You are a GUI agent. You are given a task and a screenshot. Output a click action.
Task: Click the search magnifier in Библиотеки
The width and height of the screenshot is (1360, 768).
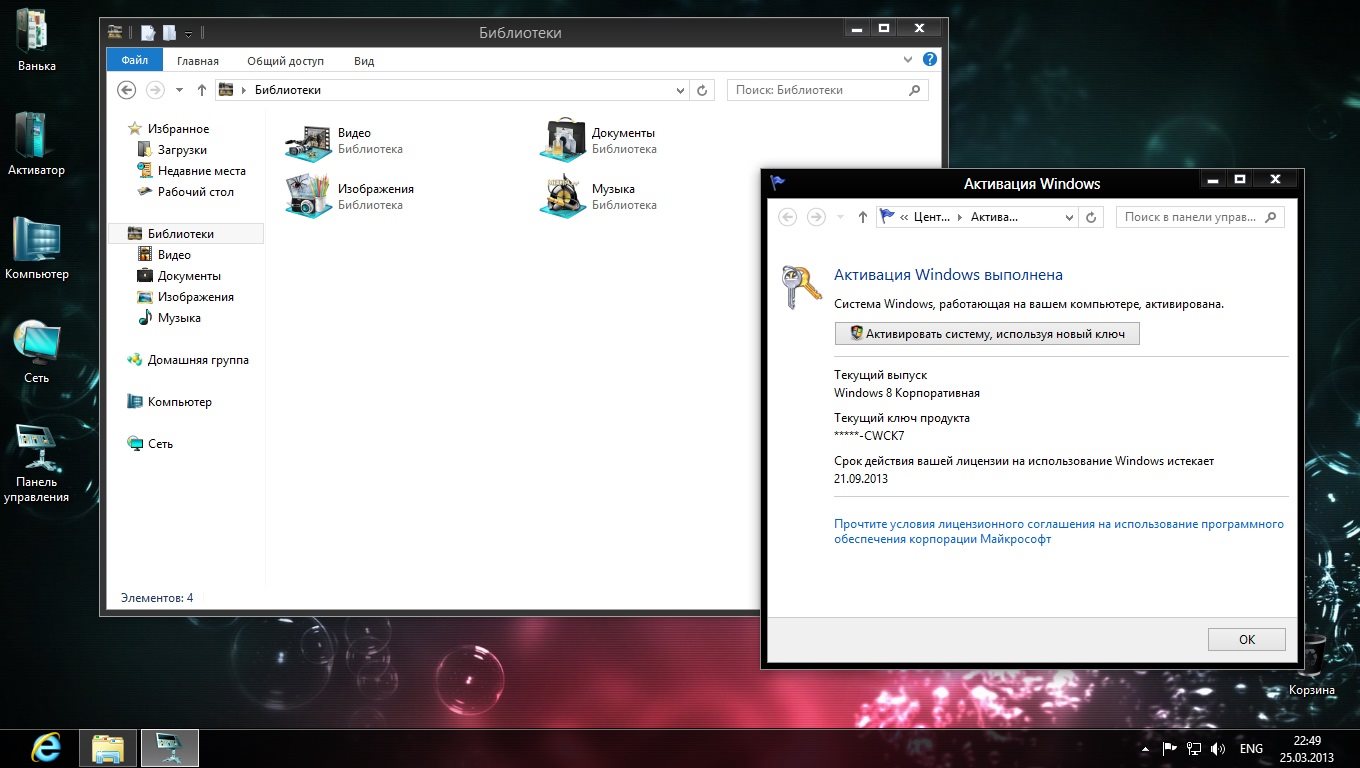914,90
